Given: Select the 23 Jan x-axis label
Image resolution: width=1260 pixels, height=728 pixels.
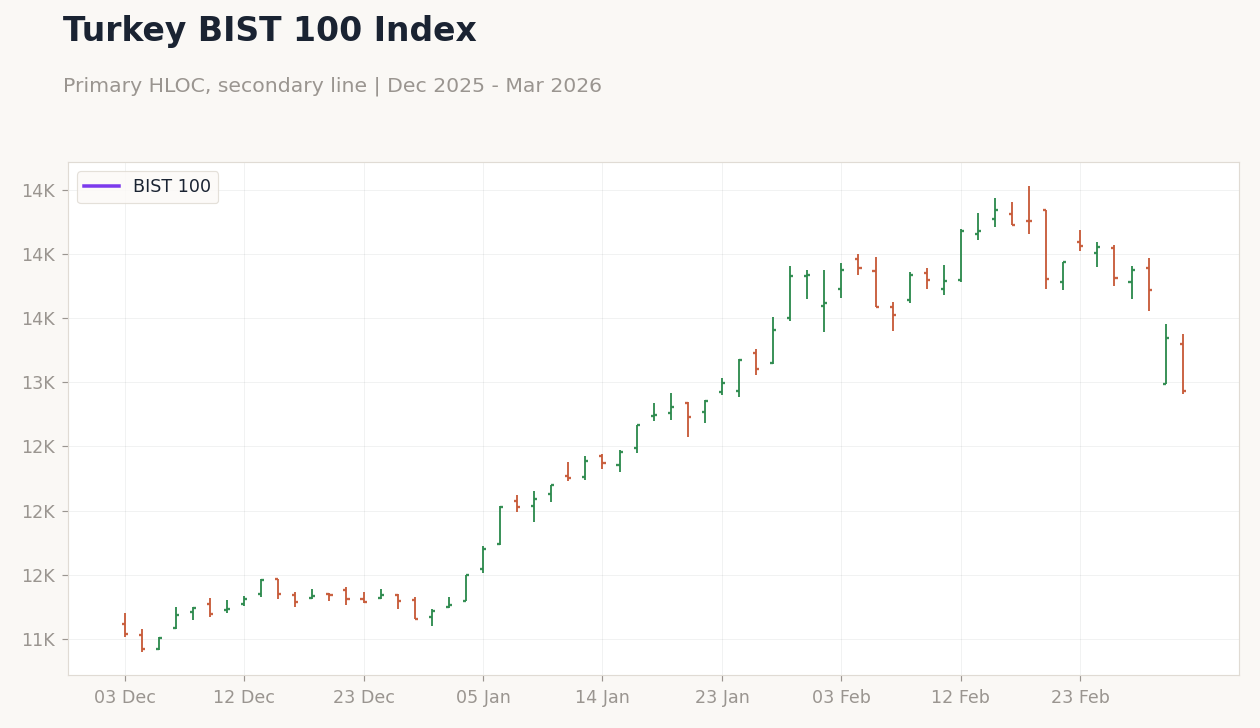Looking at the screenshot, I should 722,698.
